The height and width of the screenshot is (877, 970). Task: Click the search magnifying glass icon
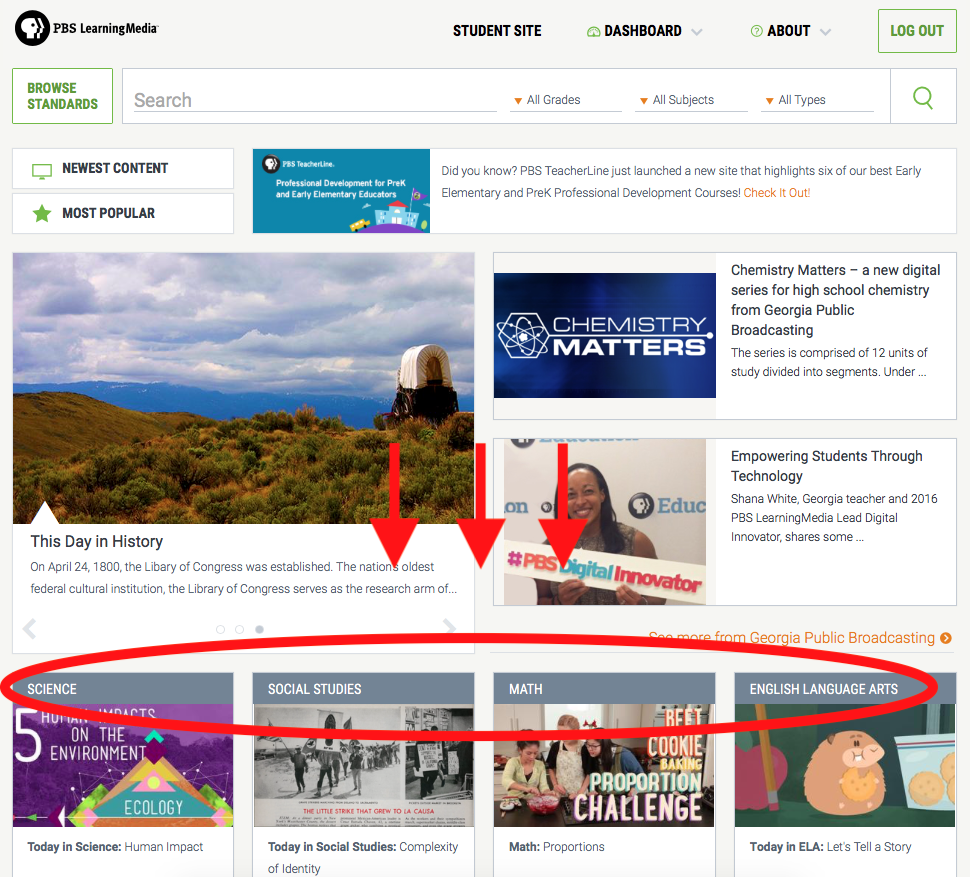pos(923,96)
